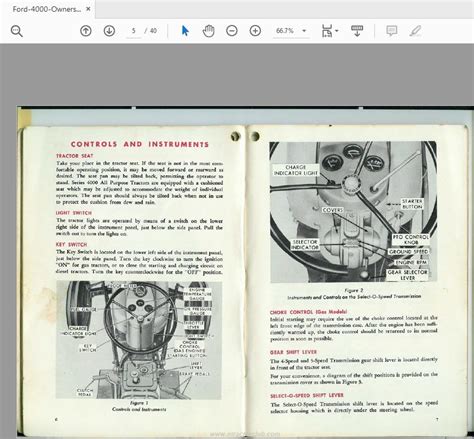This screenshot has height=439, width=474.
Task: Zoom in using the plus button
Action: pyautogui.click(x=255, y=31)
